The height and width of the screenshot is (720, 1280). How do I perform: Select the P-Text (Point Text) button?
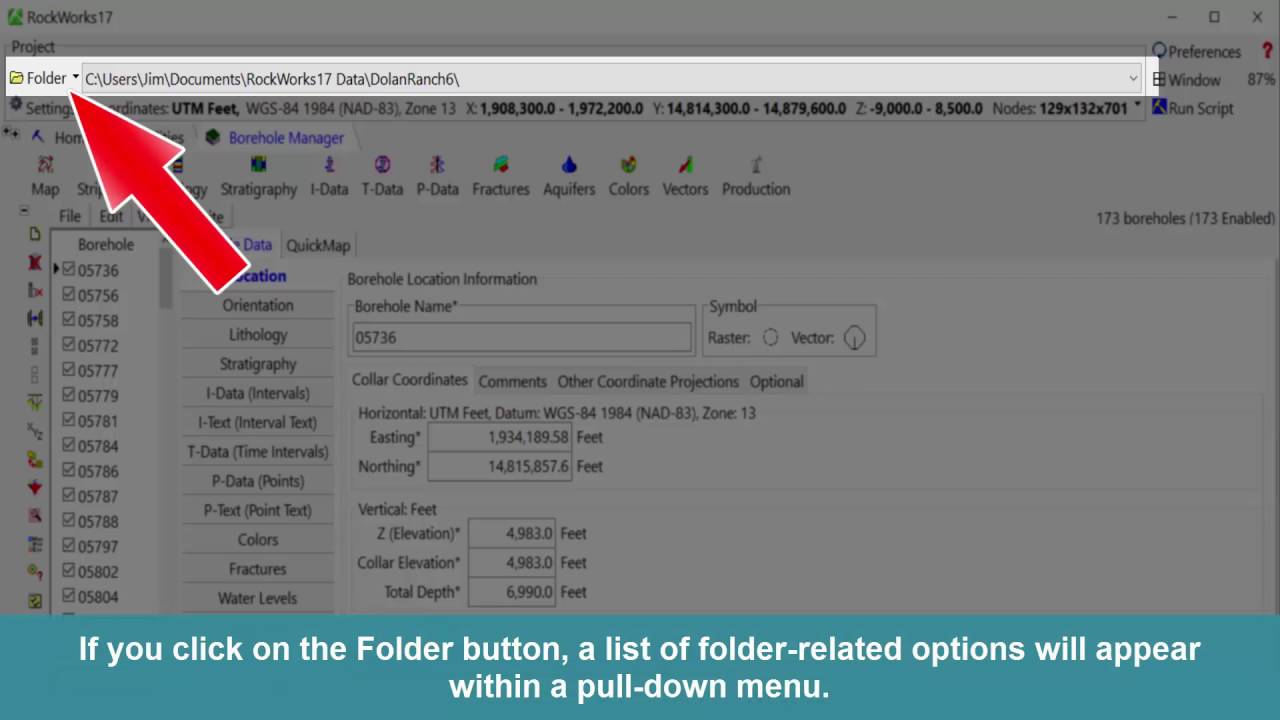pos(258,510)
